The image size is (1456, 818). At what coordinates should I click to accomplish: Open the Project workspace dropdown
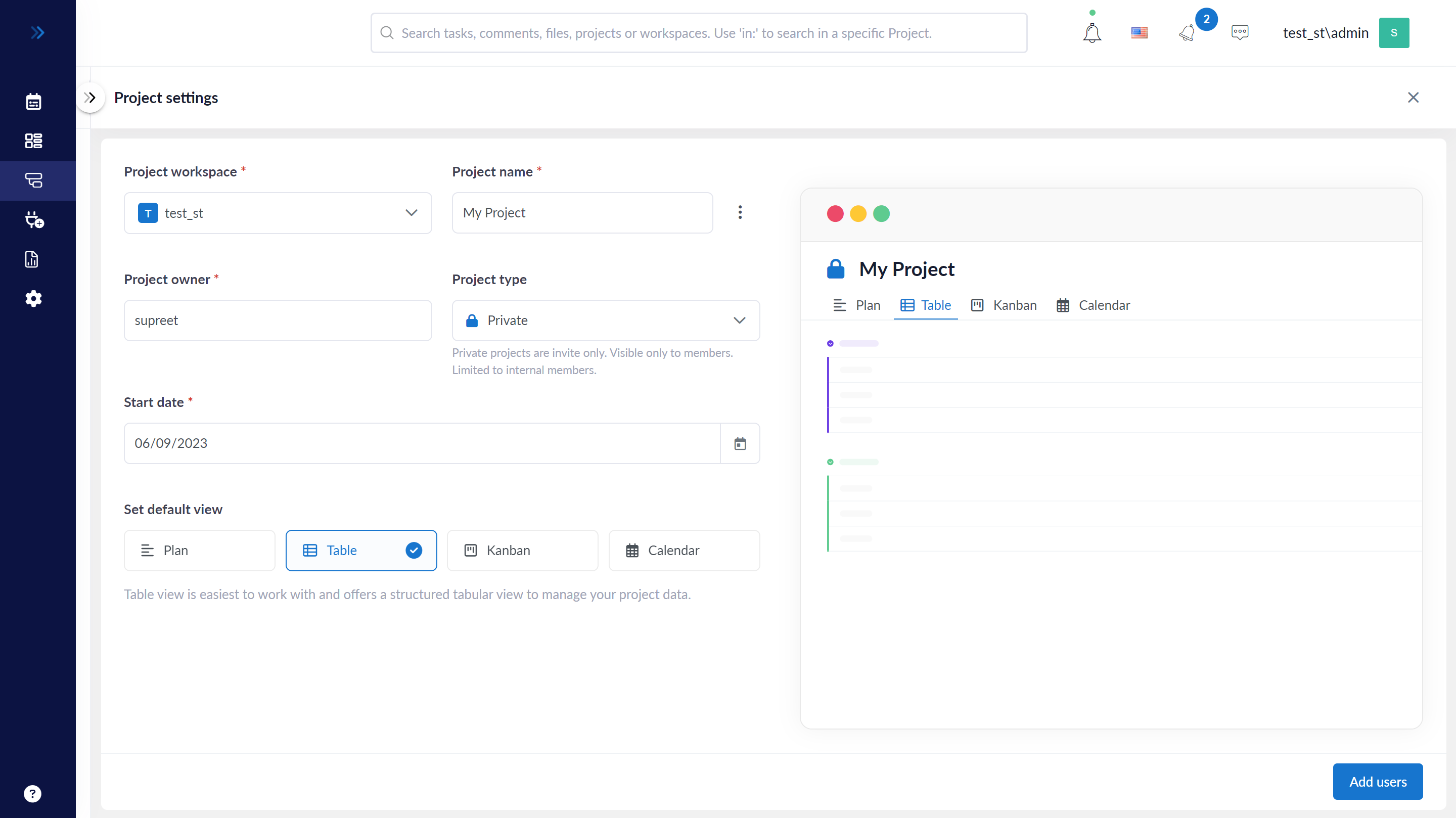click(x=278, y=213)
